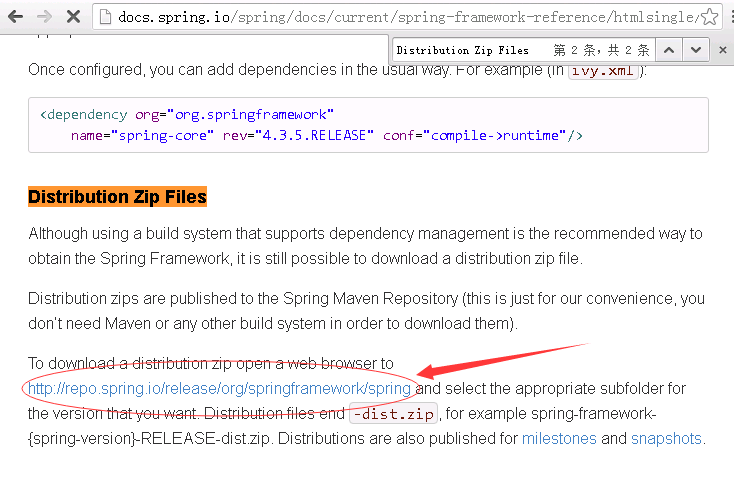The height and width of the screenshot is (498, 734).
Task: Jump to previous search match
Action: 669,50
